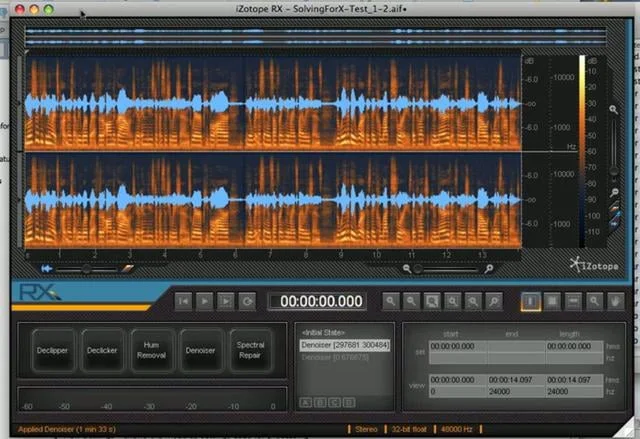Click the rewind to start transport button
The height and width of the screenshot is (439, 640).
click(x=183, y=301)
